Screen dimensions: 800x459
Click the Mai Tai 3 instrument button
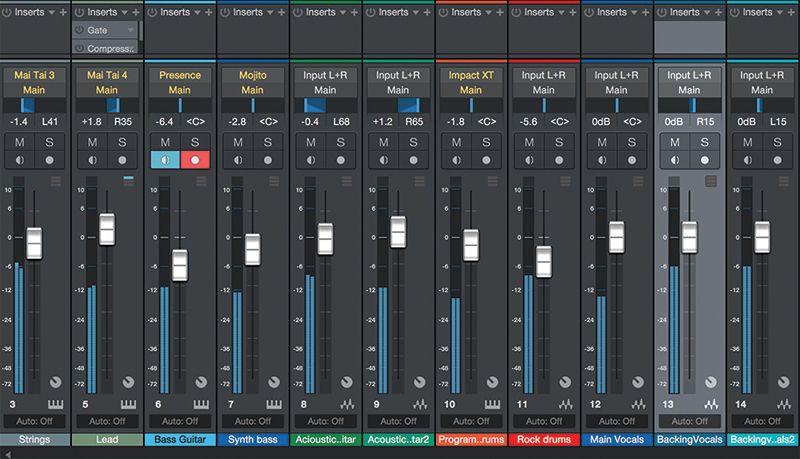[x=36, y=75]
